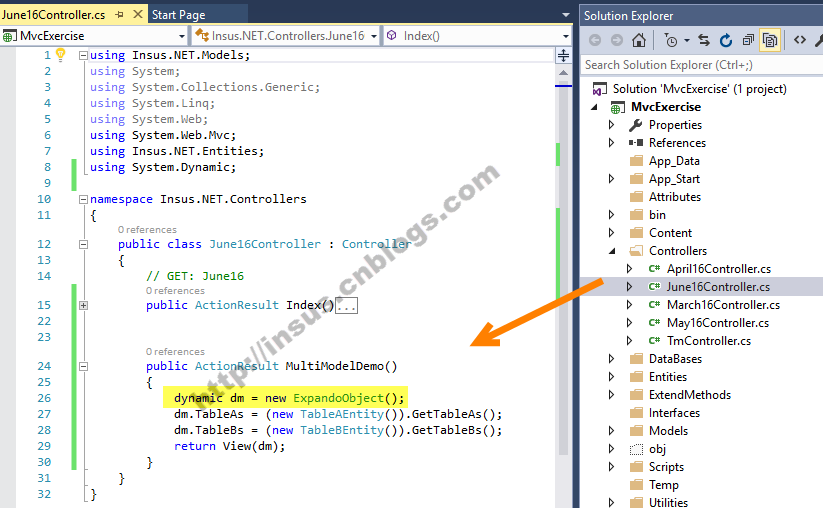Click the Models folder icon
This screenshot has height=508, width=823.
point(636,431)
